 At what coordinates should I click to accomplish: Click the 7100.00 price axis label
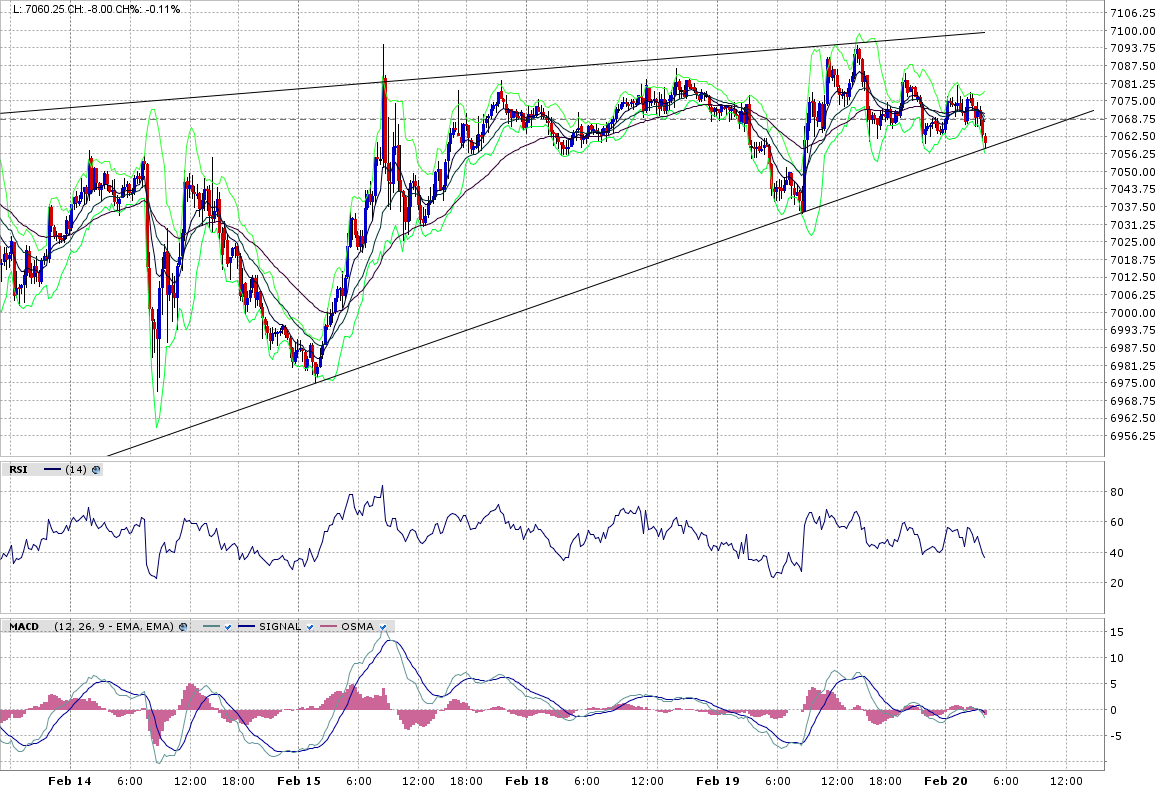1132,31
